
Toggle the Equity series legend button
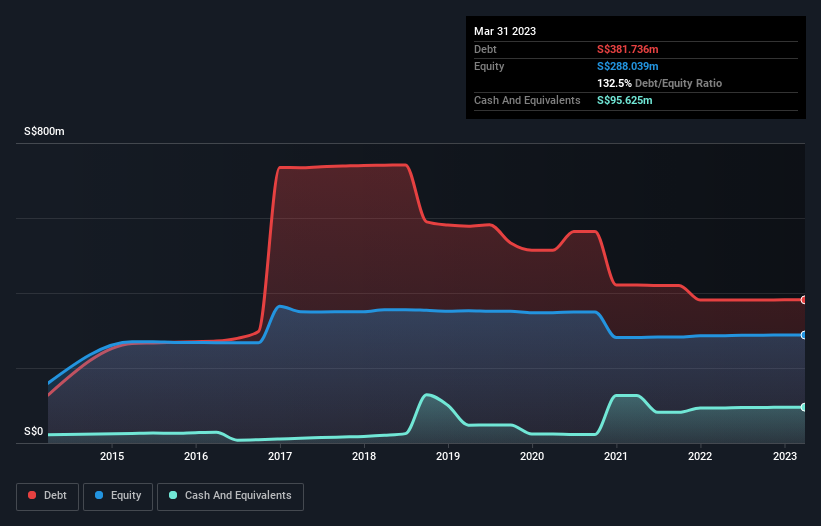[x=118, y=496]
